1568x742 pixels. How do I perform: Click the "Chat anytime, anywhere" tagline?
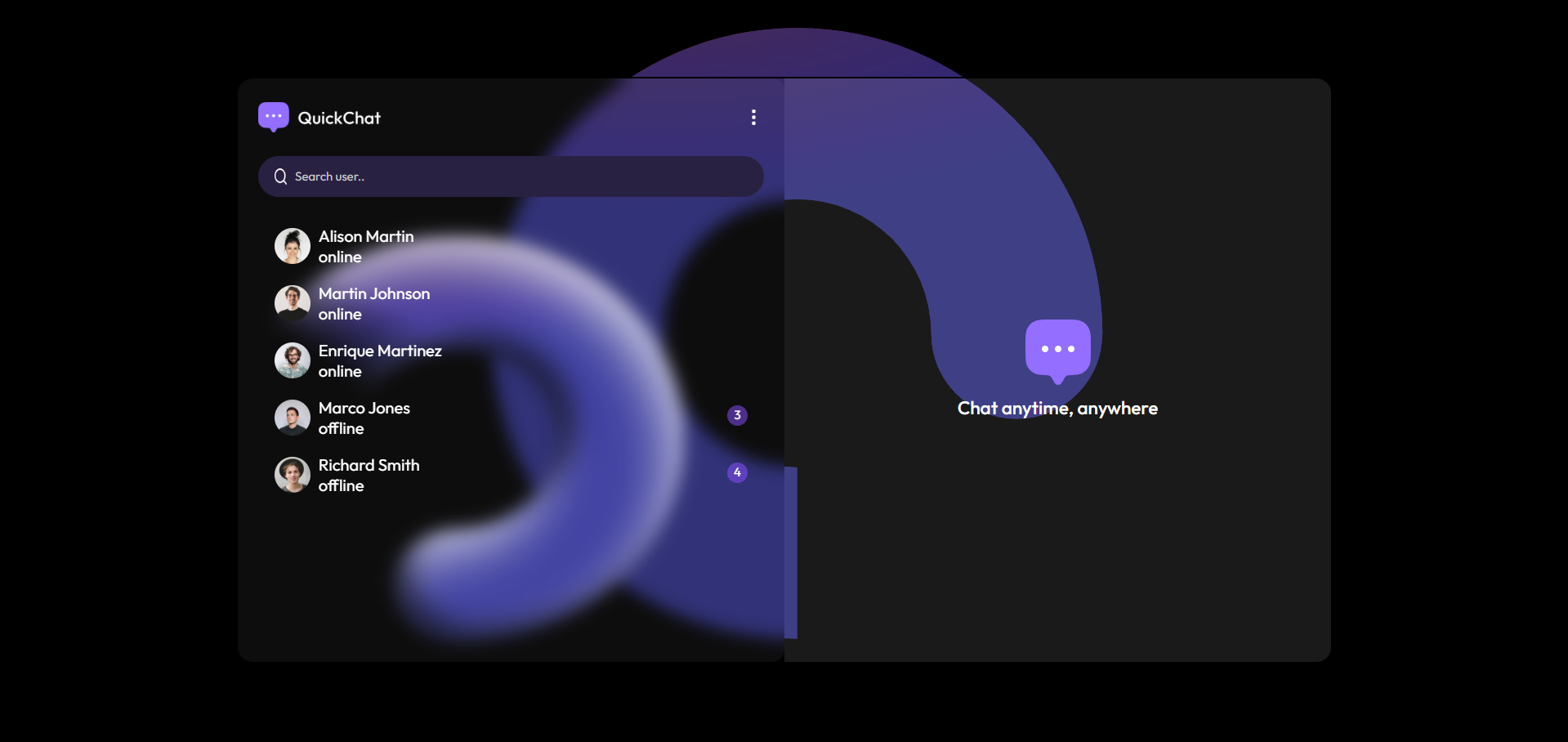tap(1057, 409)
